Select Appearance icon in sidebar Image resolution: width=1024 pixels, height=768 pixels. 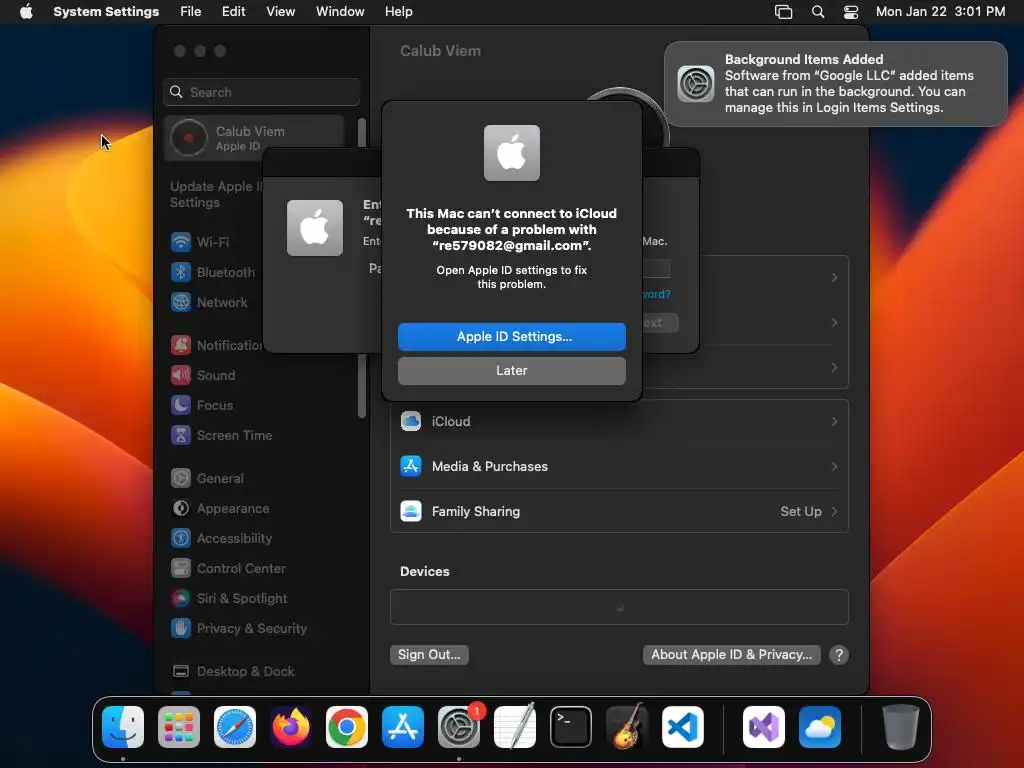[181, 509]
